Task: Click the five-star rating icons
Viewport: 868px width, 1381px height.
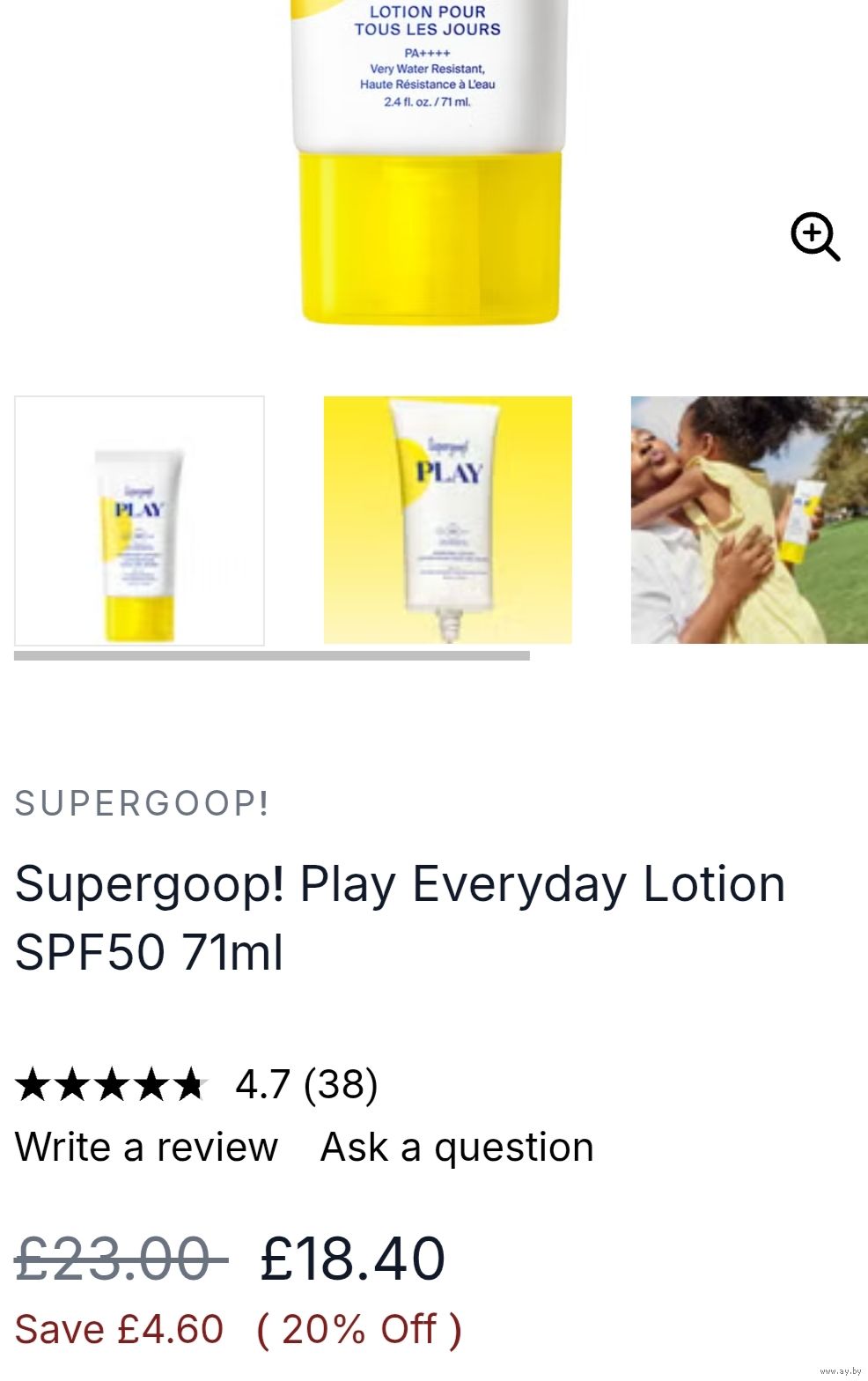Action: pos(111,1084)
